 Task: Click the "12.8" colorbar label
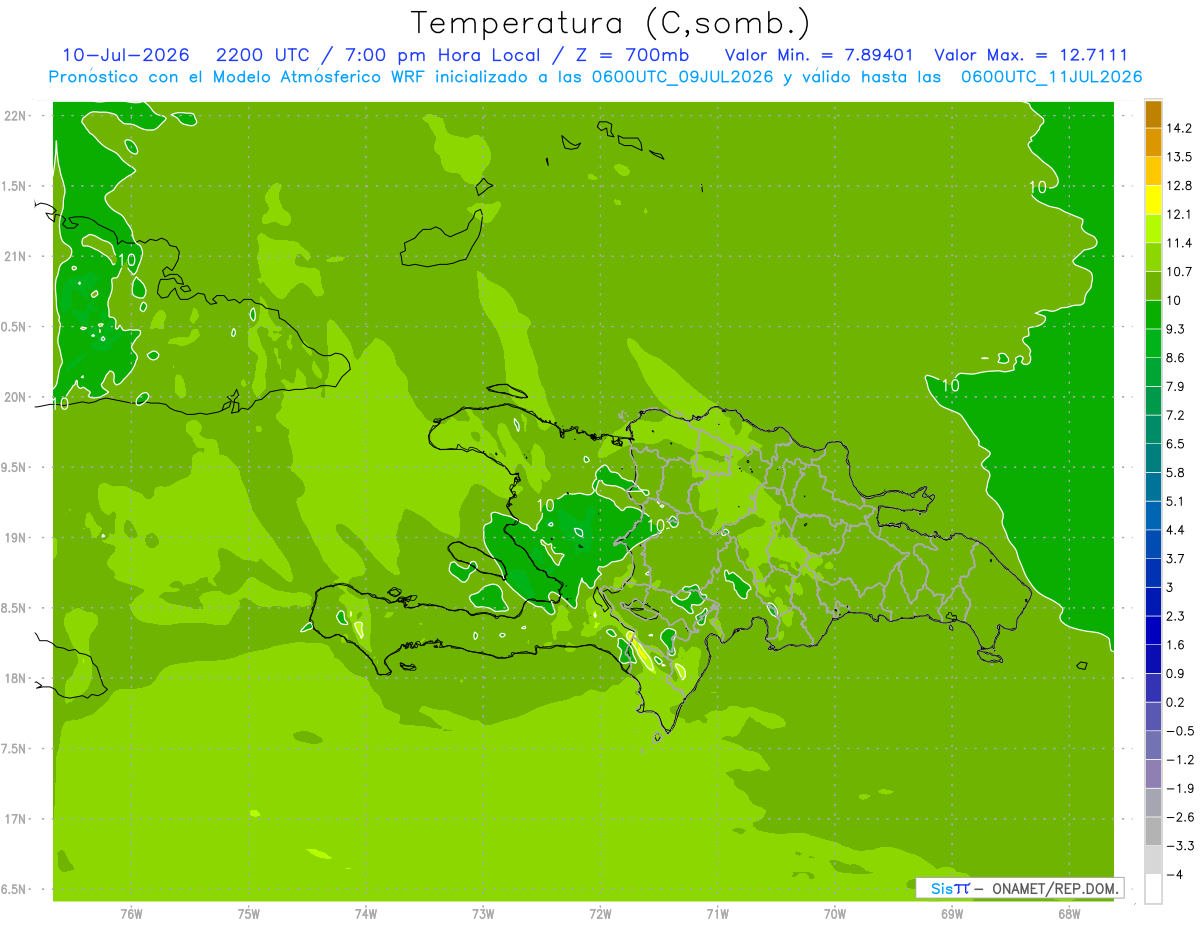tap(1179, 186)
